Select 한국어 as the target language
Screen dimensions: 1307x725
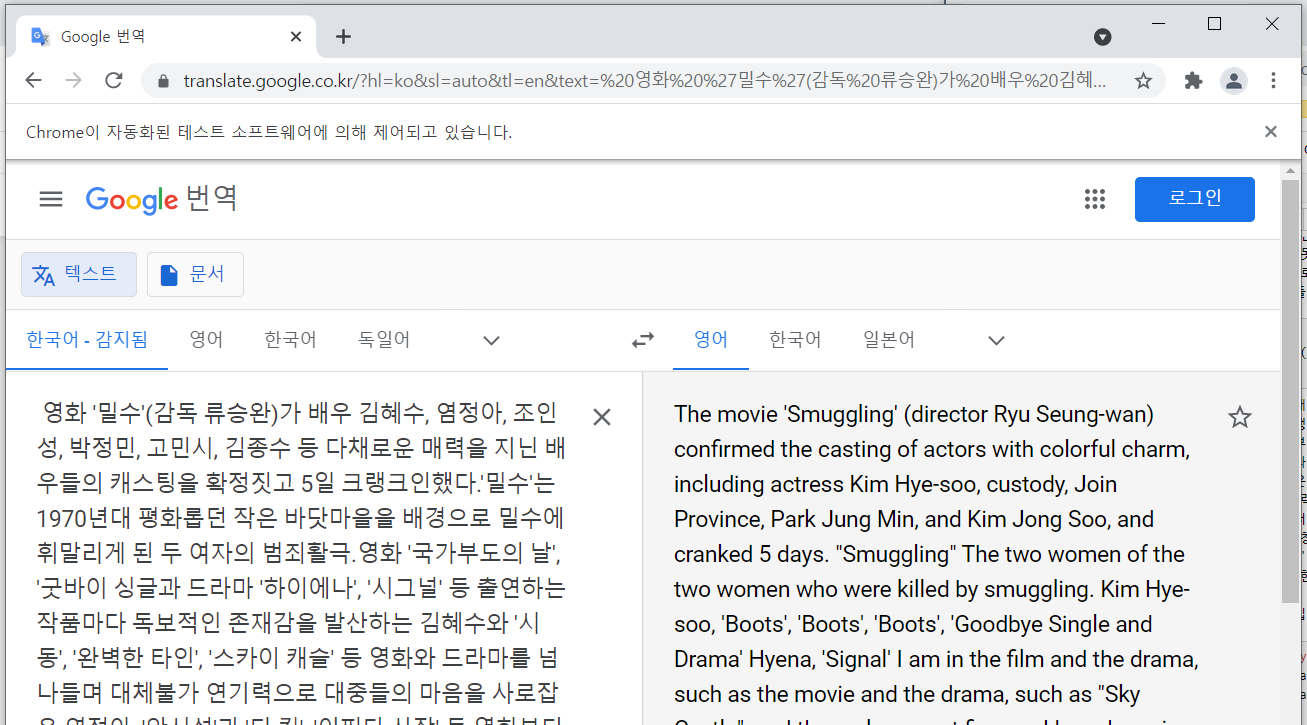pos(795,340)
